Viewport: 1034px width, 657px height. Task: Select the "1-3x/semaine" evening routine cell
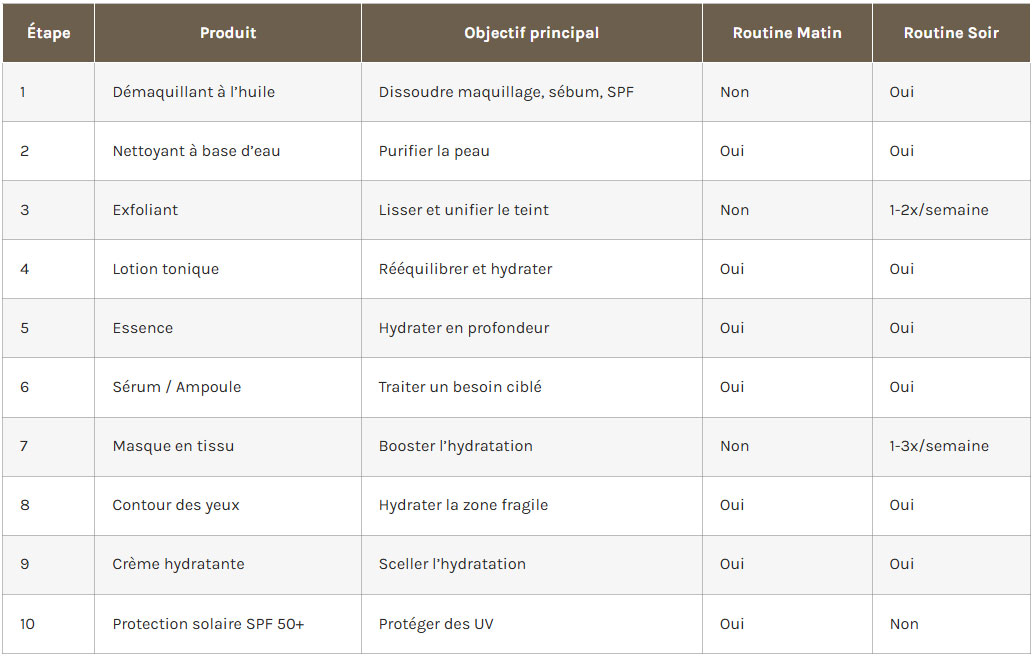pyautogui.click(x=938, y=446)
